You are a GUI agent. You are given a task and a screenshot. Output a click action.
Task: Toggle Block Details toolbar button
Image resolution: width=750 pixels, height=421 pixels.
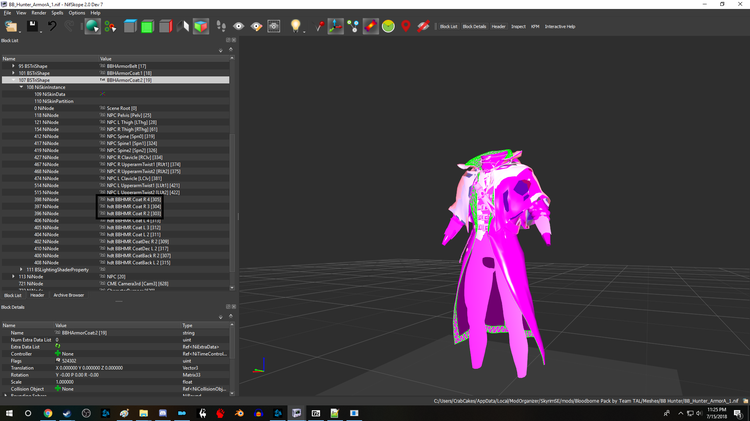coord(474,27)
